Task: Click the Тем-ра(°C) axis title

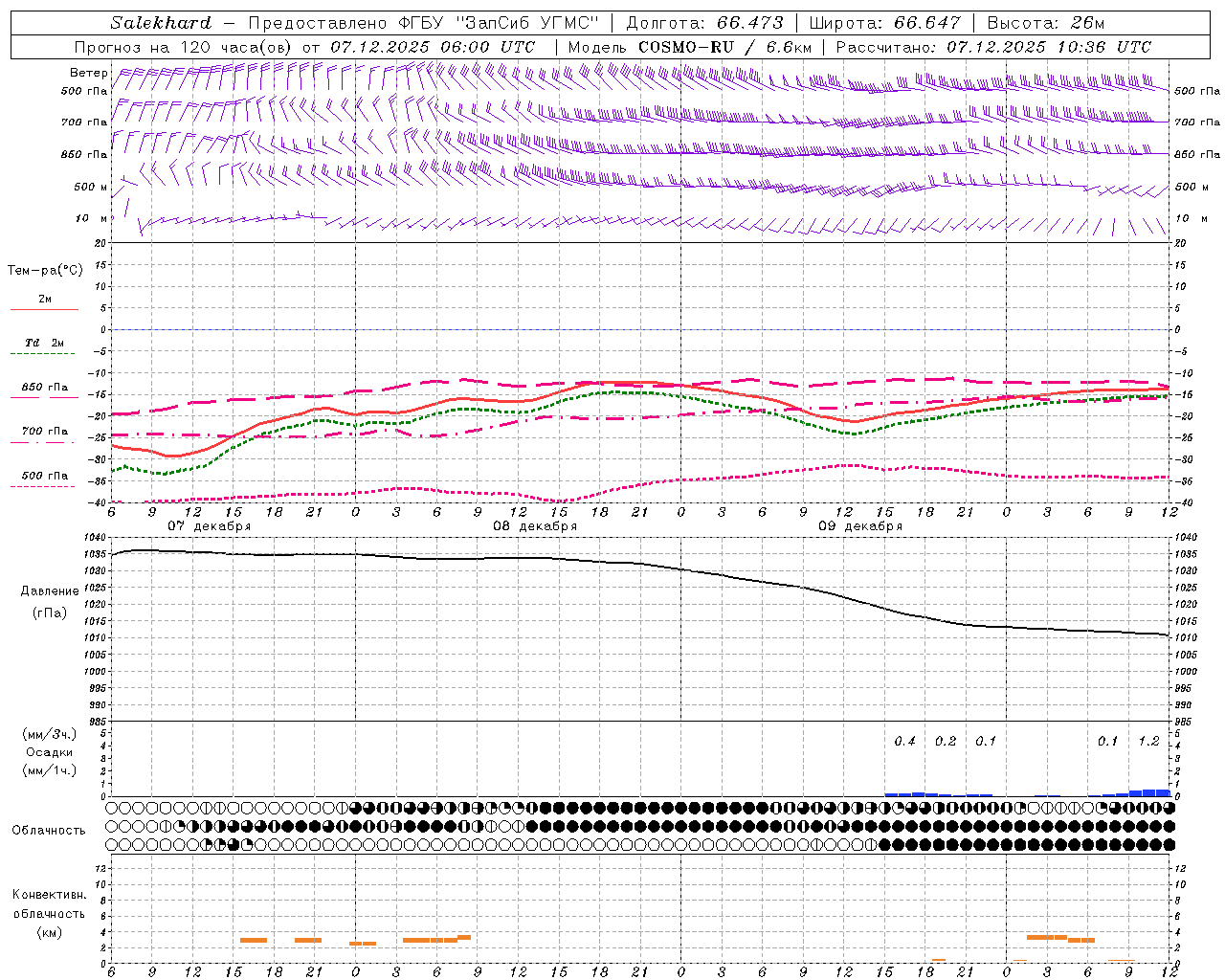Action: coord(45,271)
